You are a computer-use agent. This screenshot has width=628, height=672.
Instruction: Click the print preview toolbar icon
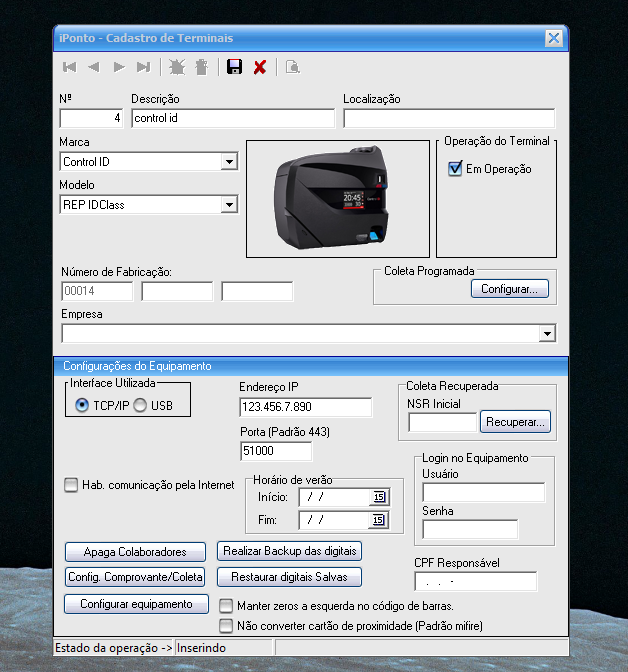pos(292,67)
